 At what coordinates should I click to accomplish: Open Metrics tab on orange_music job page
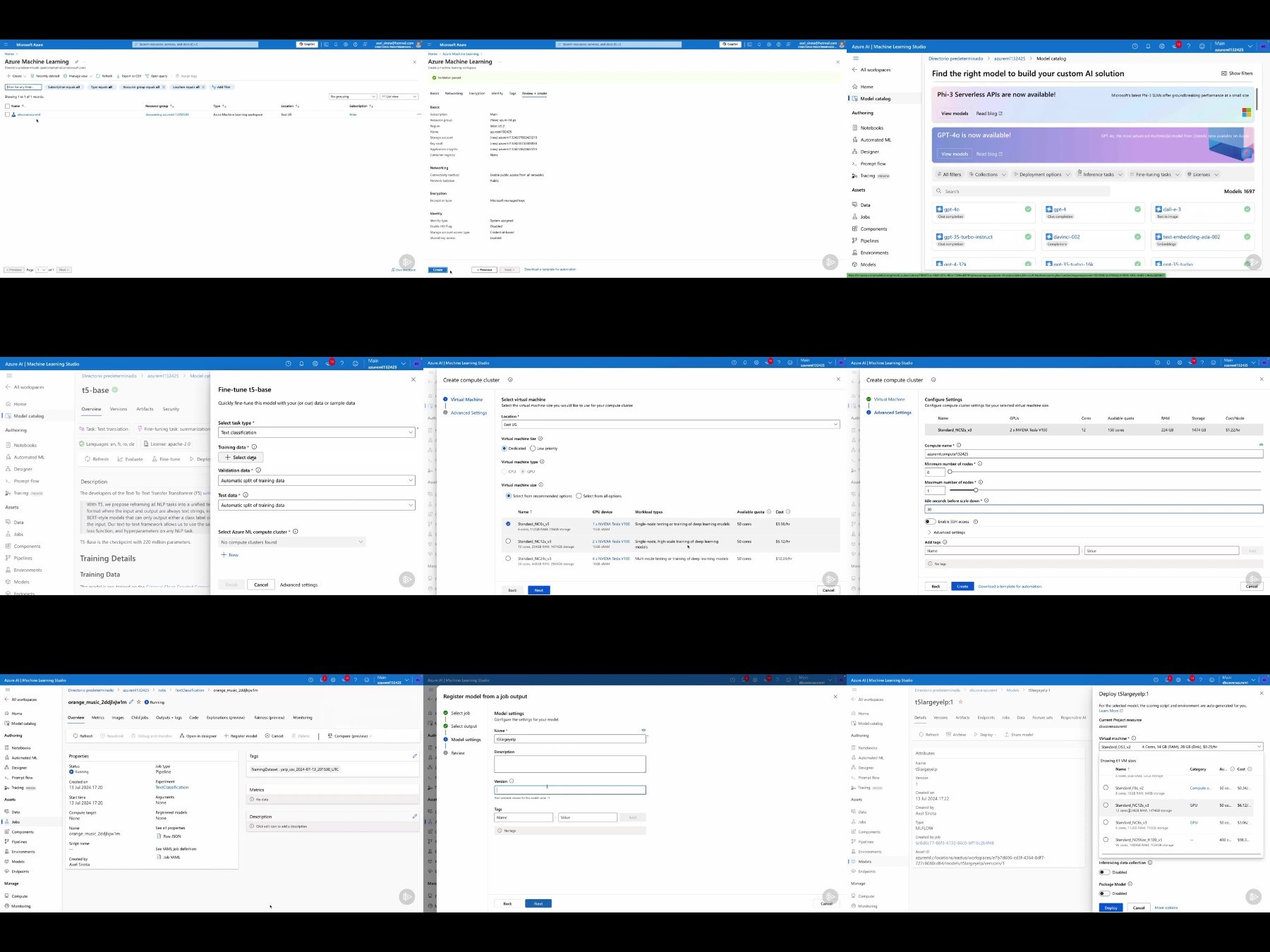tap(98, 717)
